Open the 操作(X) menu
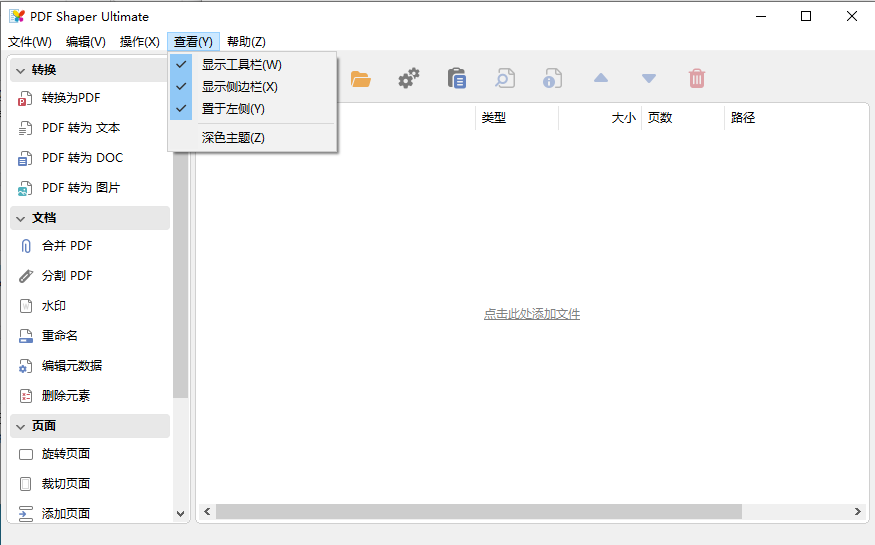This screenshot has height=545, width=875. point(140,42)
